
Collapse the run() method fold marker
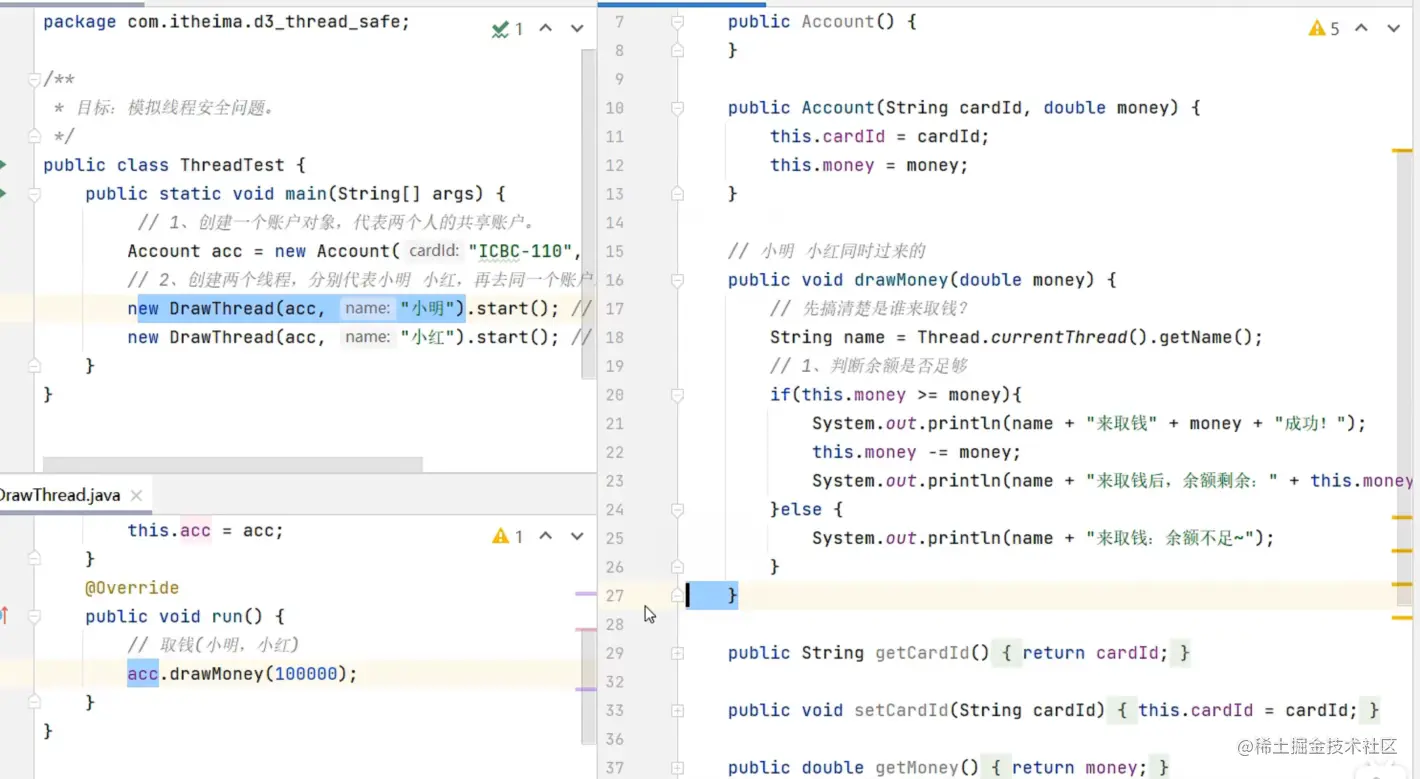pos(35,617)
